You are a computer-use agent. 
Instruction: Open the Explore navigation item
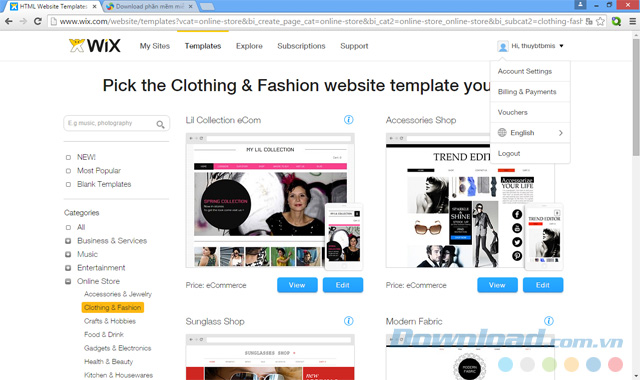249,46
